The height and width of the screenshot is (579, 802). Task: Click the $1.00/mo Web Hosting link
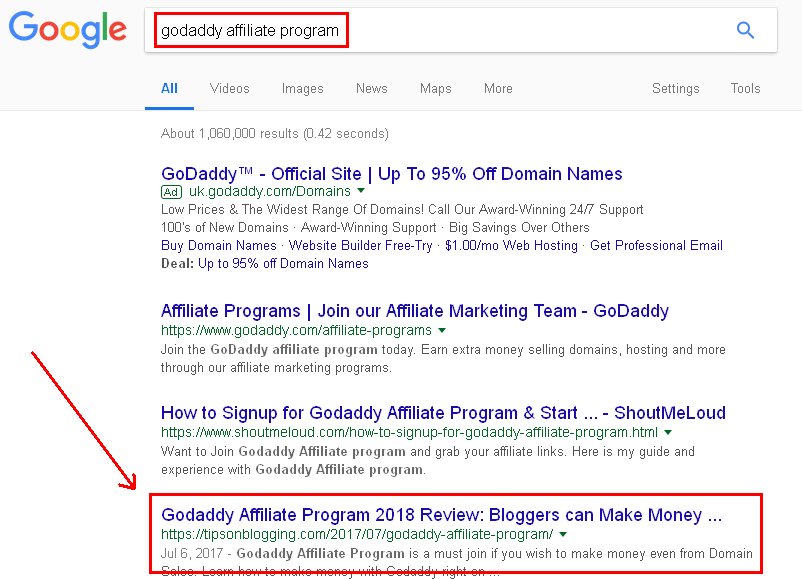coord(511,246)
